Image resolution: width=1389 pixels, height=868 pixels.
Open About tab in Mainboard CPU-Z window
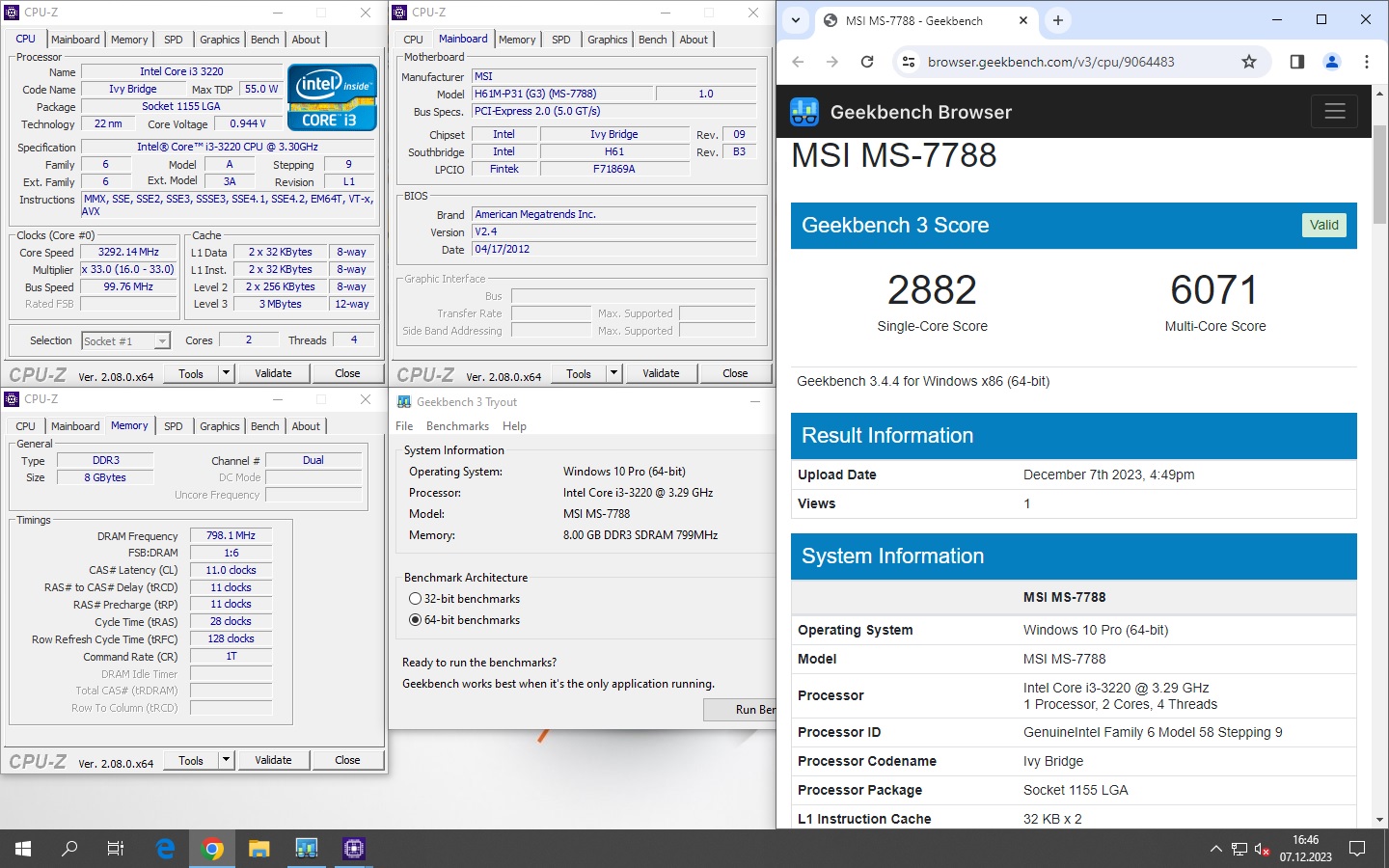pos(694,40)
